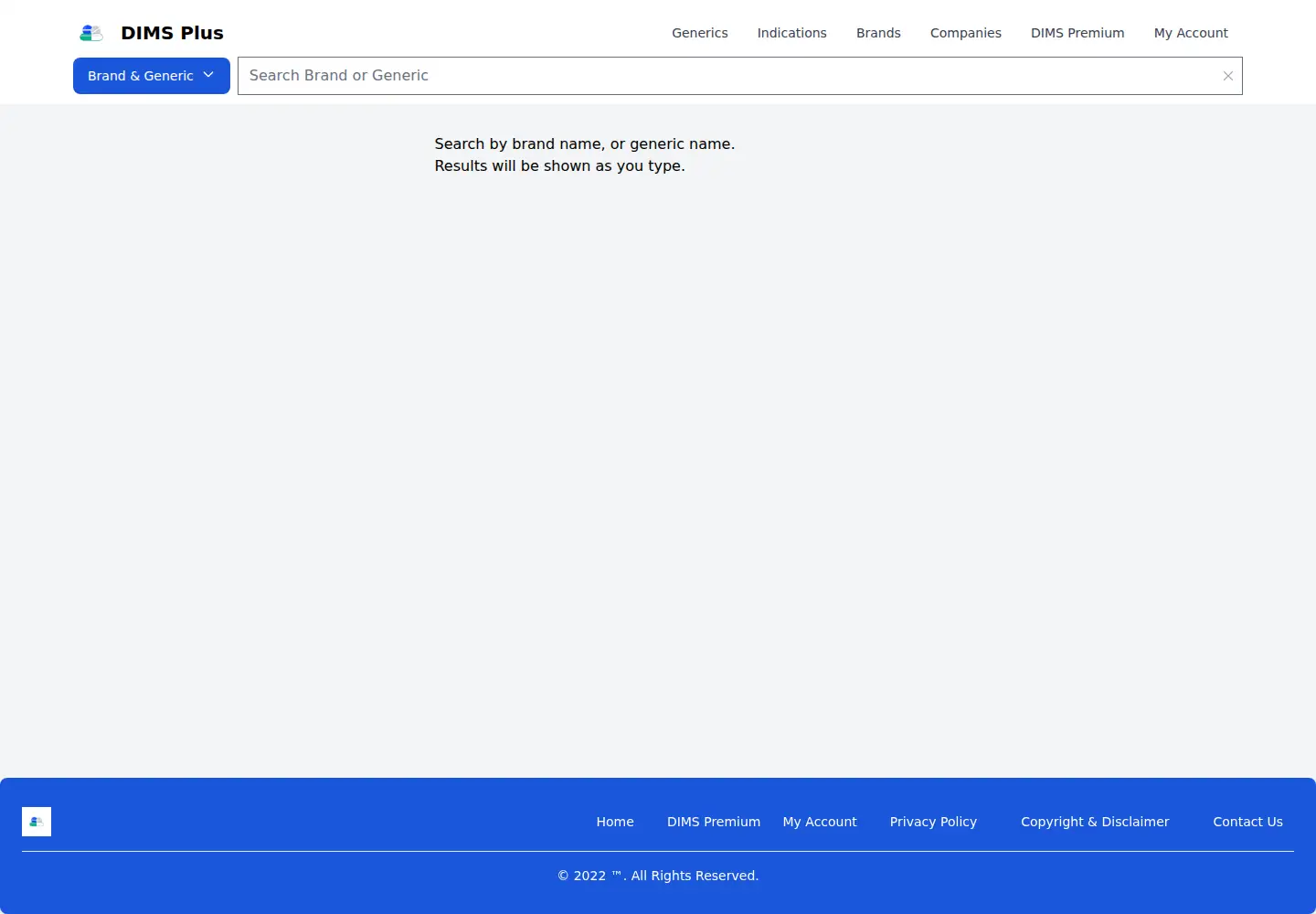
Task: Select Companies in the top menu
Action: click(x=966, y=33)
